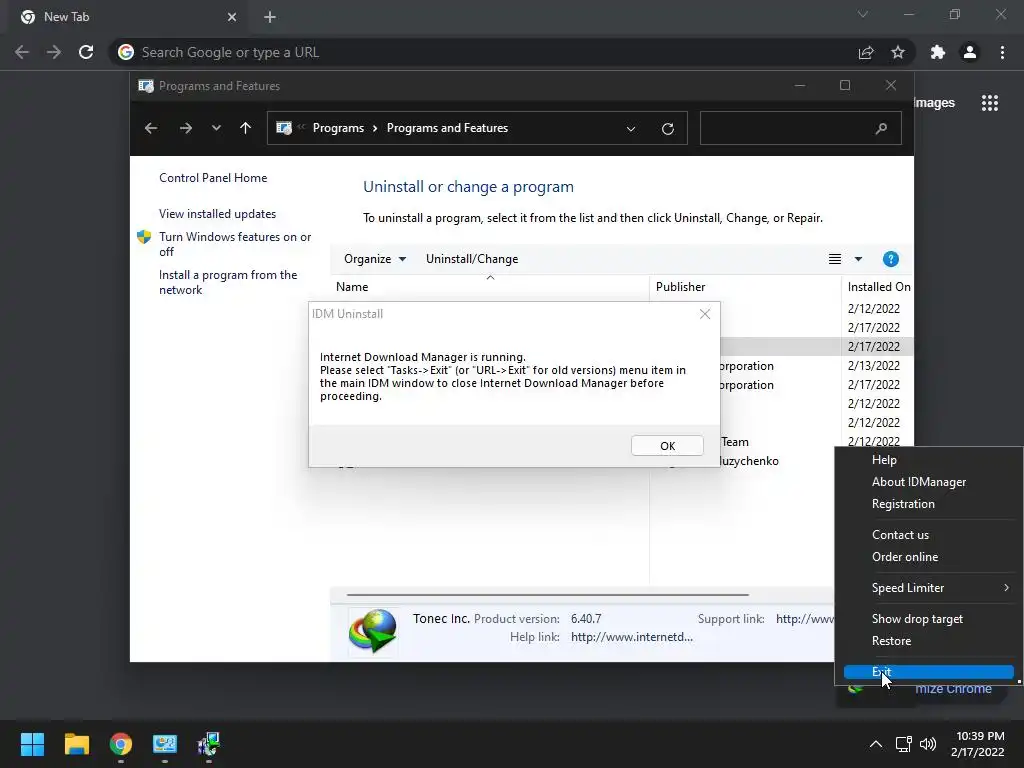Open Chrome tab search dropdown arrow
This screenshot has height=768, width=1024.
863,14
